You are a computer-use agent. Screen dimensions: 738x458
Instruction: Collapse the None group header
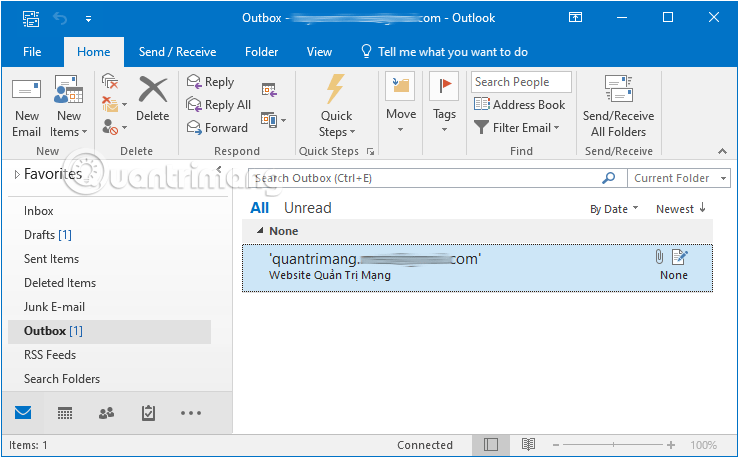(260, 231)
